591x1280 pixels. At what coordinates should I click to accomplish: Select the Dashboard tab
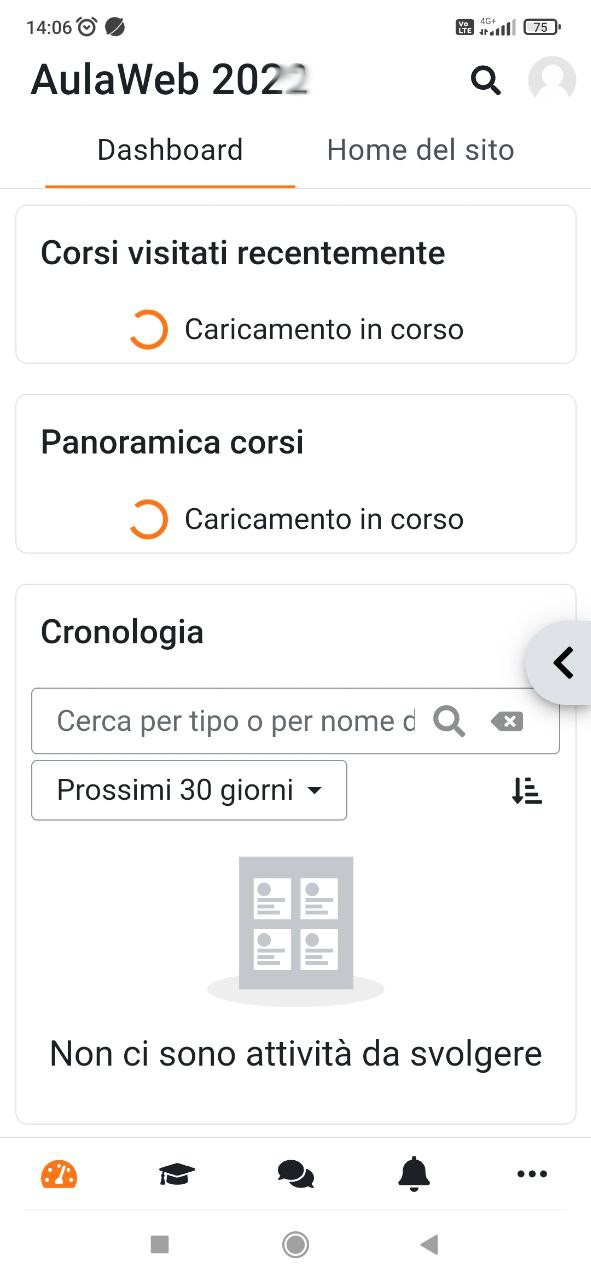169,149
